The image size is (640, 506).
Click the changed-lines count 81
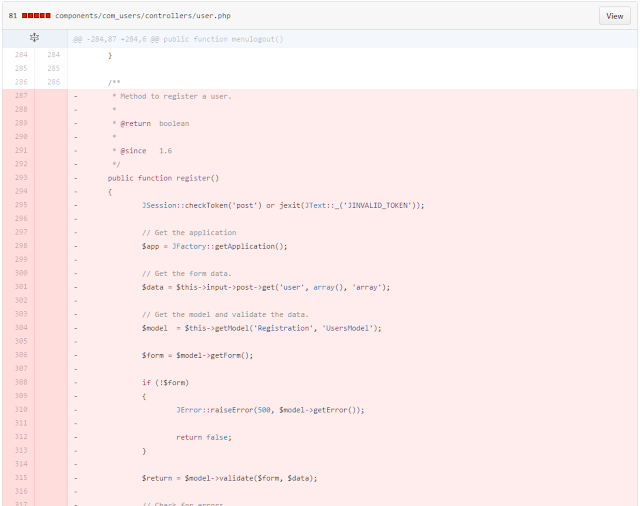click(x=13, y=16)
